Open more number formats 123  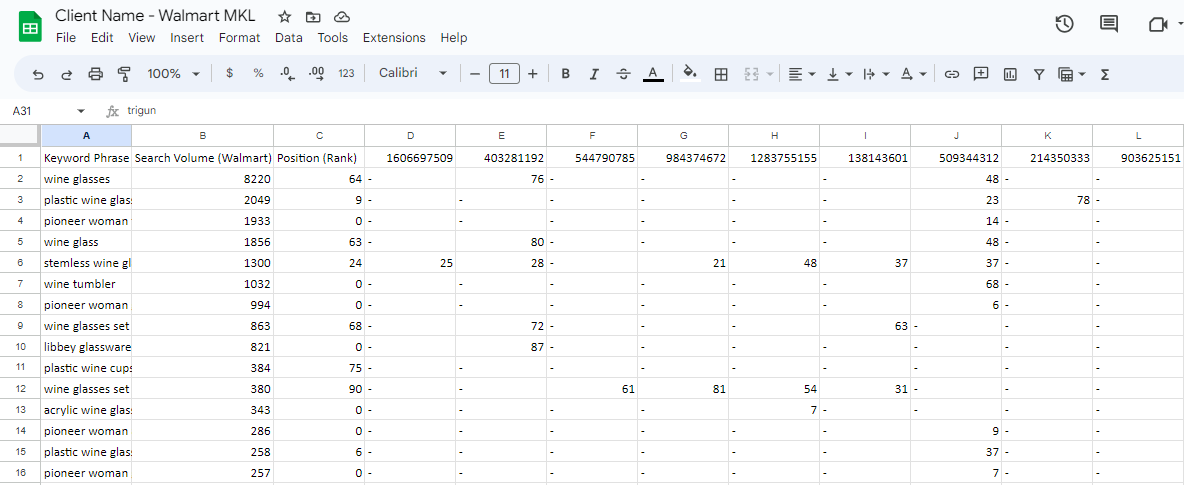point(347,74)
